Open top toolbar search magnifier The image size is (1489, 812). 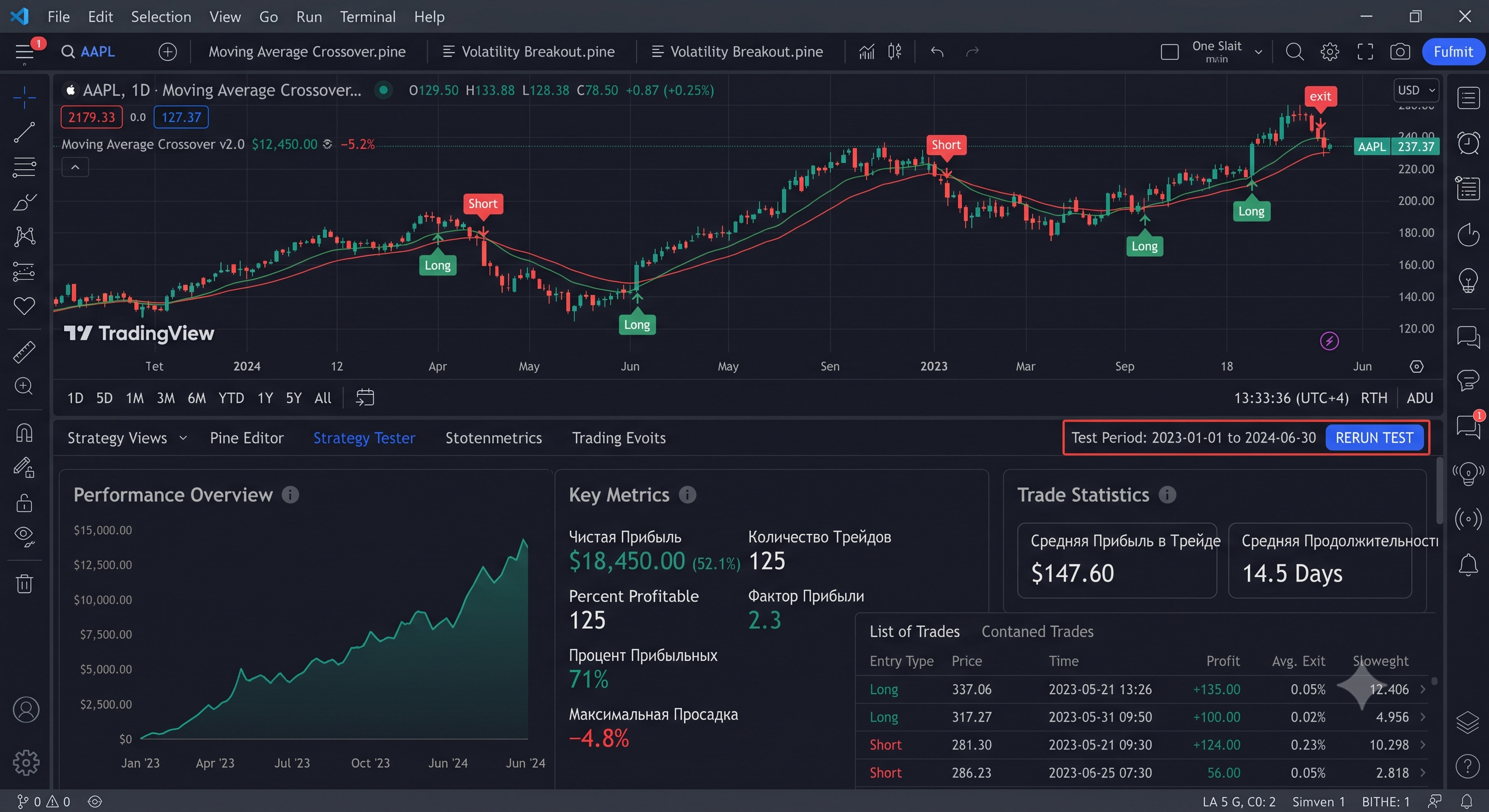pyautogui.click(x=1294, y=52)
